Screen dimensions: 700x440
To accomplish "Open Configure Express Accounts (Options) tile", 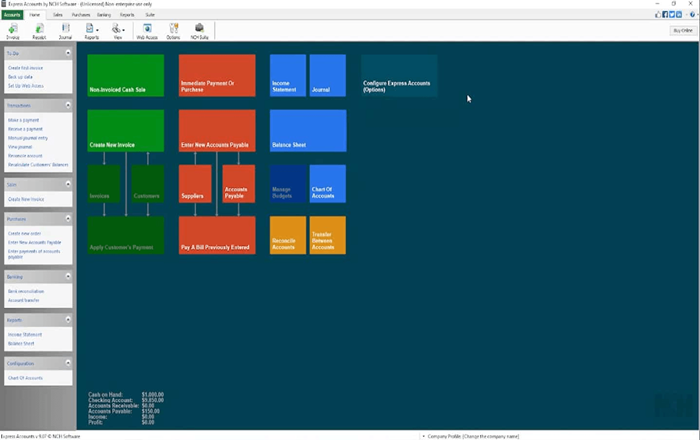I will pos(399,75).
